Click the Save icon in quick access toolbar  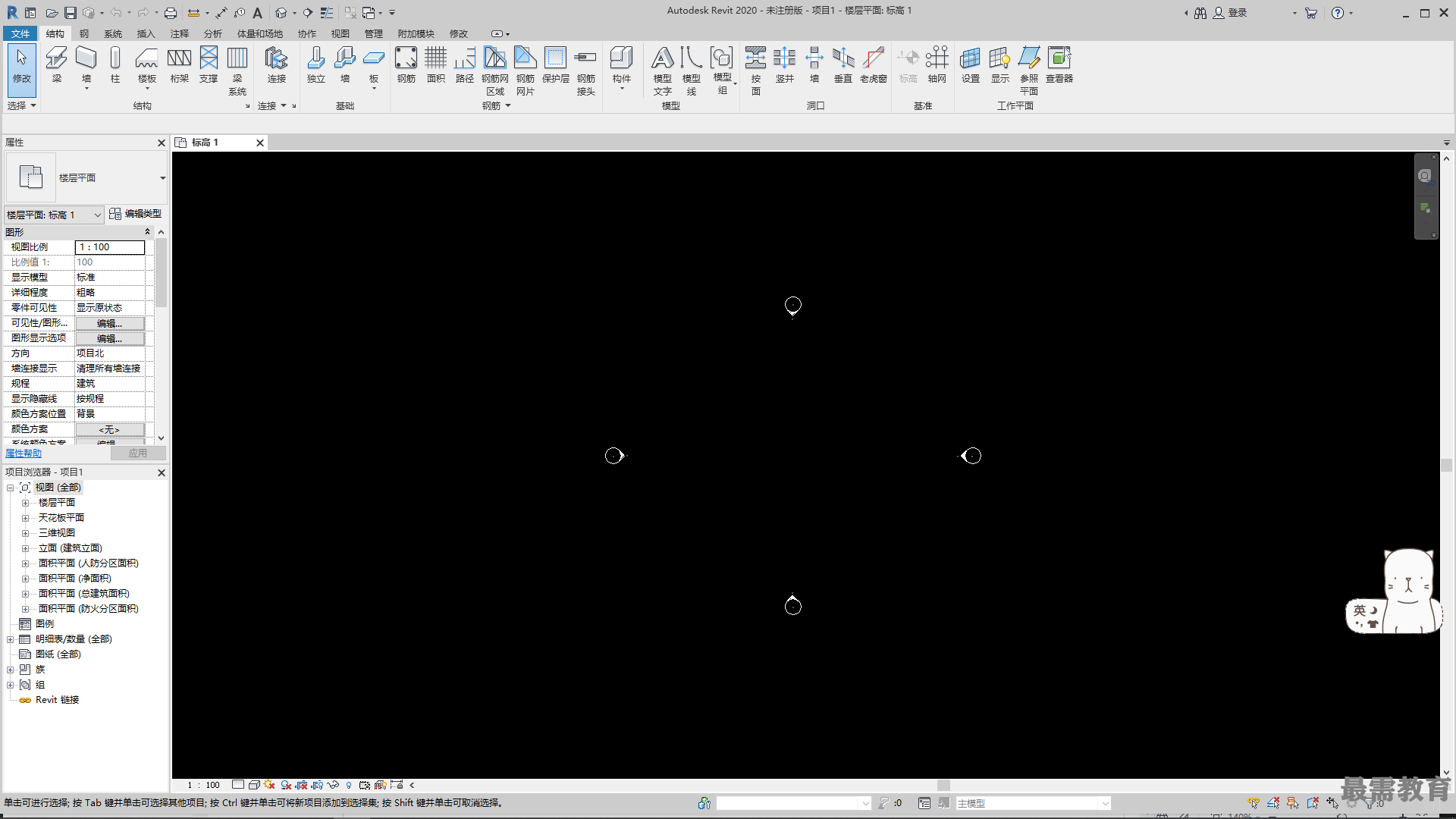70,13
